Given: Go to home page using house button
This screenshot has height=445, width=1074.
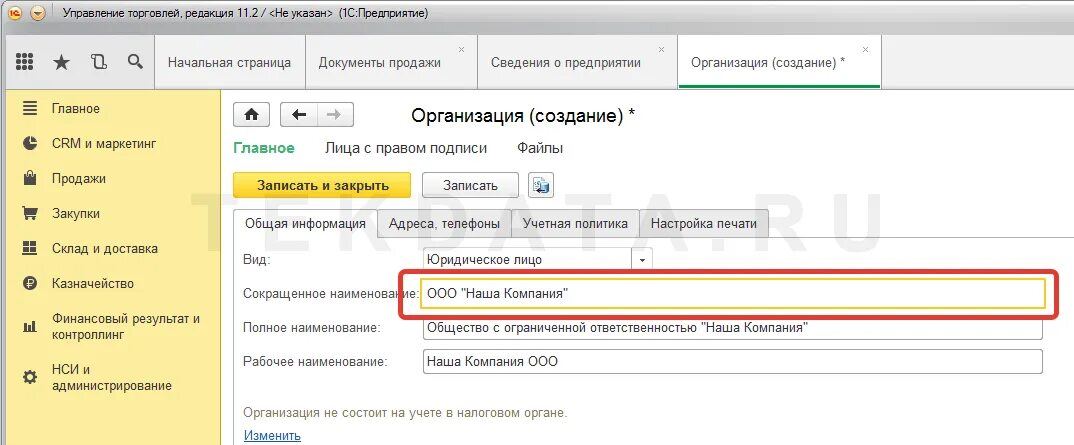Looking at the screenshot, I should click(x=251, y=115).
